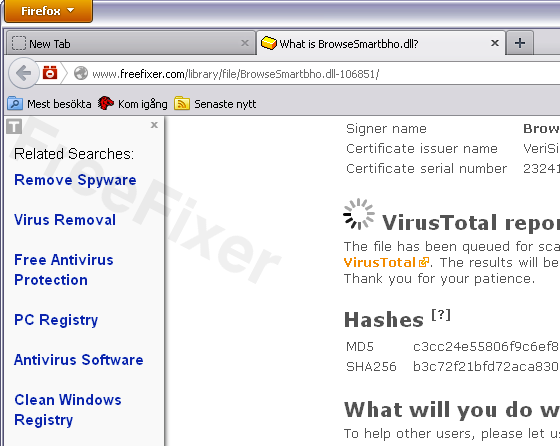Open the Free Antivirus Protection link
Image resolution: width=560 pixels, height=446 pixels.
(64, 270)
